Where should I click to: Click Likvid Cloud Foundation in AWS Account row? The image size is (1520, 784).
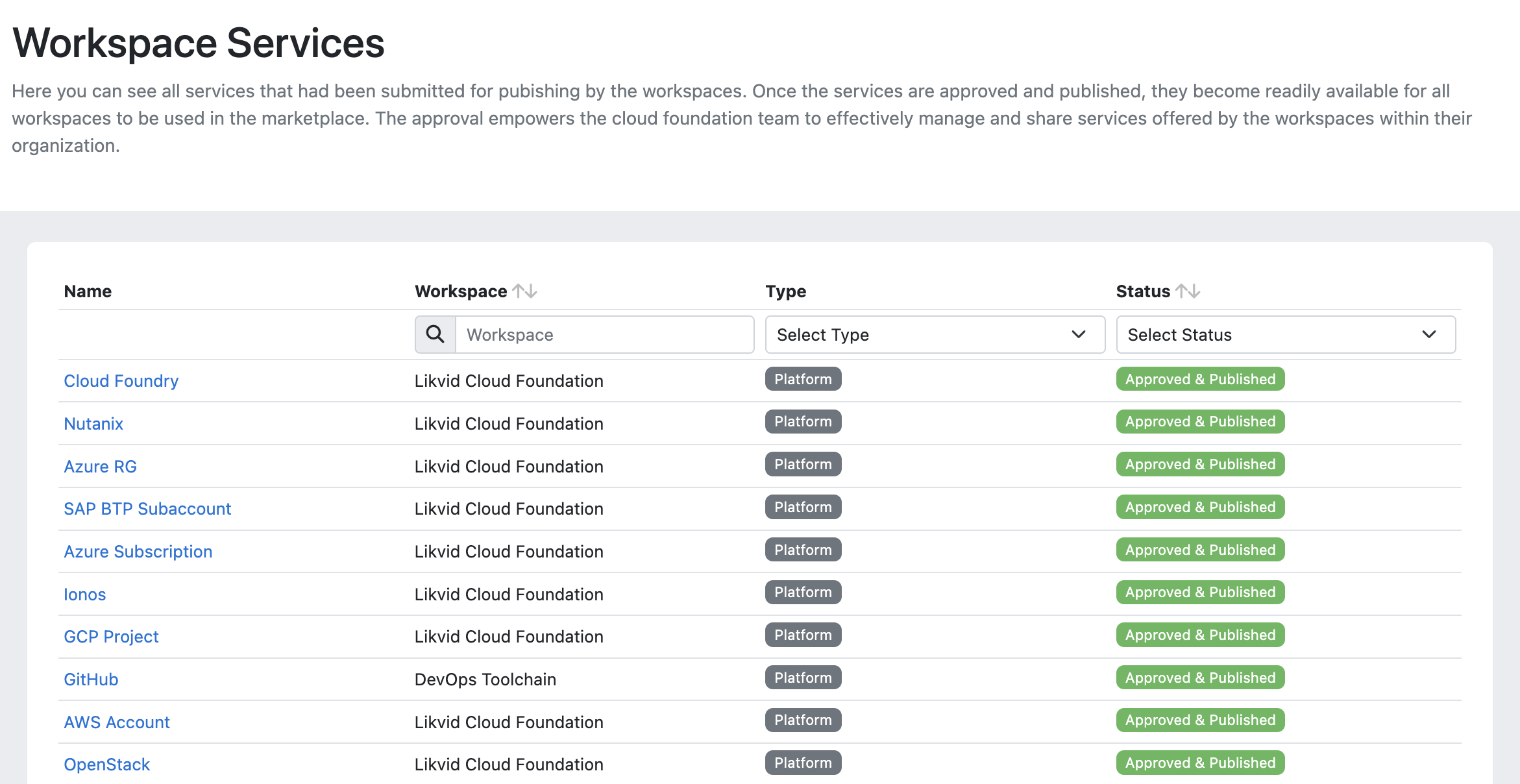509,722
